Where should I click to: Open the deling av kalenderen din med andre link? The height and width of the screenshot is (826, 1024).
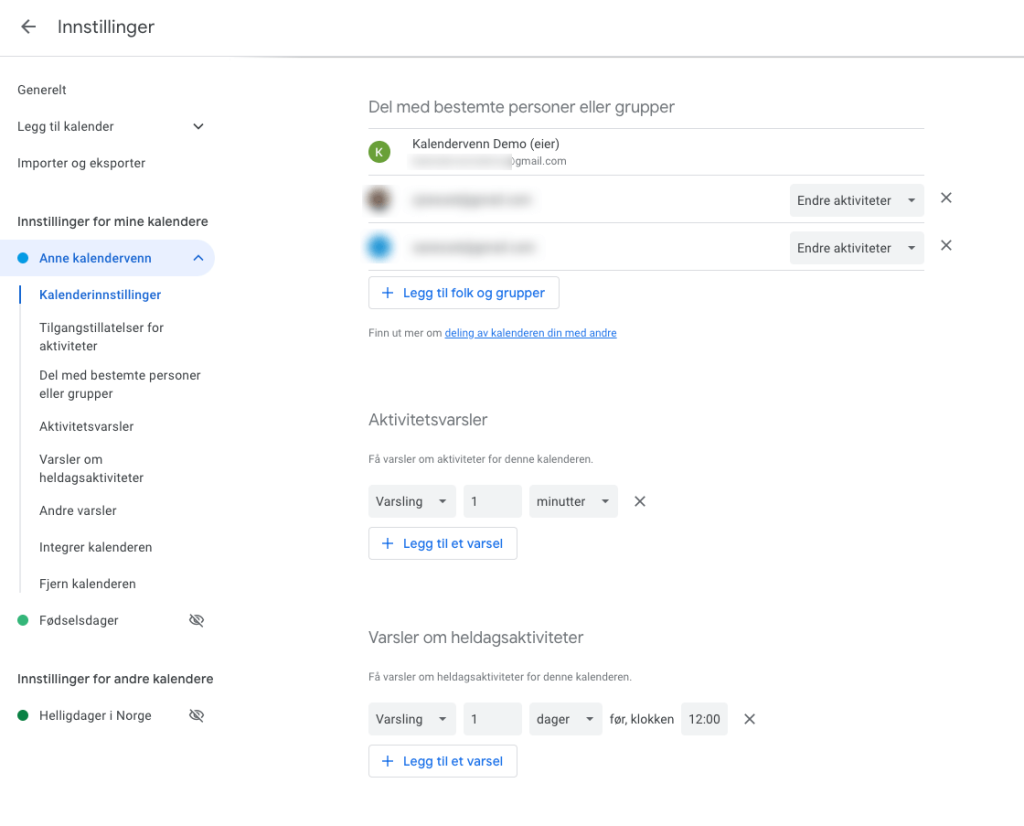(x=530, y=333)
